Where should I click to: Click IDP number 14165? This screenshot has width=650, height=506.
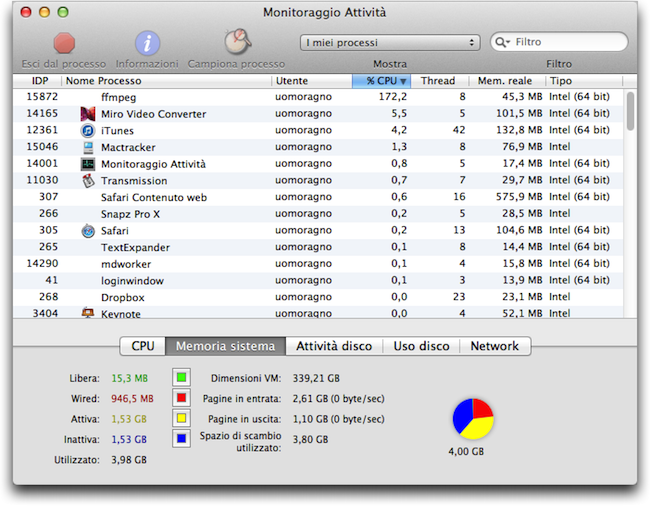pos(42,114)
